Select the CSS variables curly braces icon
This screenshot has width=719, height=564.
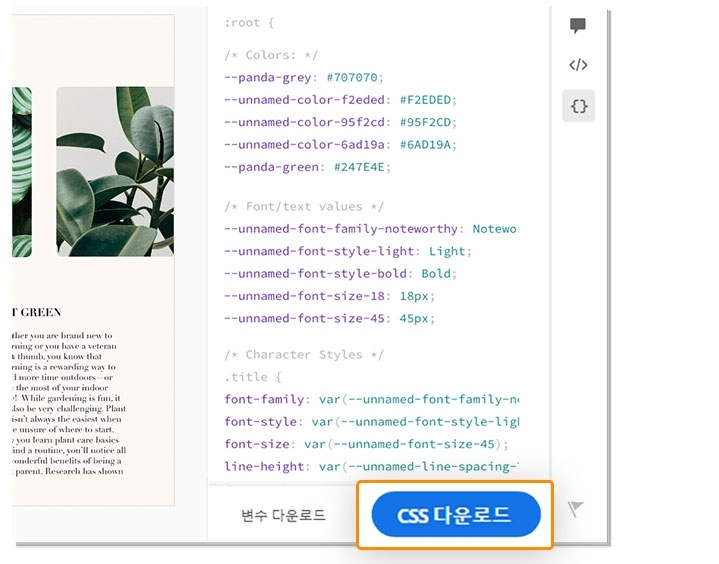[579, 106]
